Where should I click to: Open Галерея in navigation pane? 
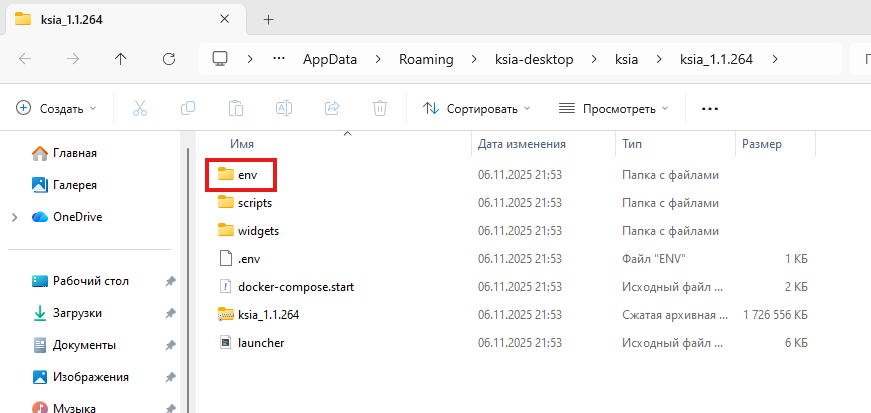pos(64,185)
